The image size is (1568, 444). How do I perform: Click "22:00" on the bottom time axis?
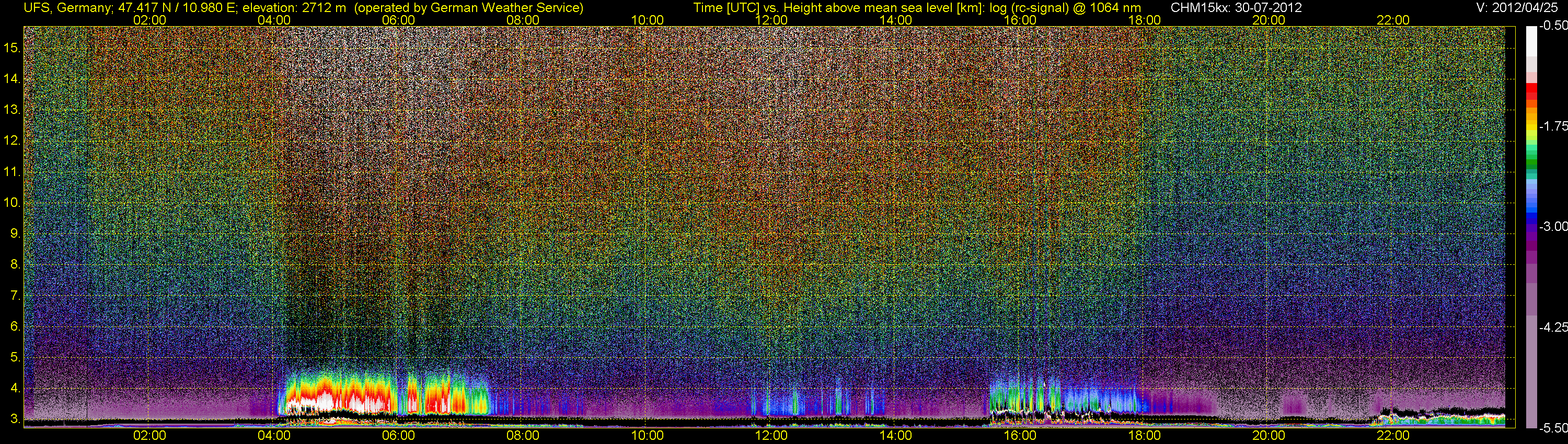pos(1393,436)
